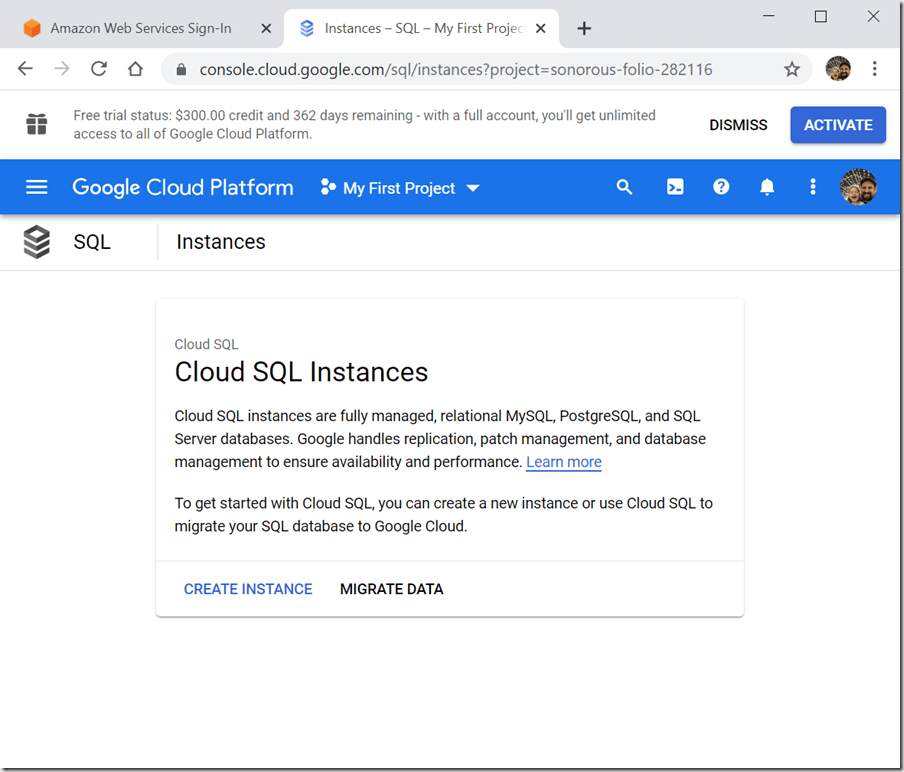Activate Cloud Shell terminal icon

pos(675,187)
